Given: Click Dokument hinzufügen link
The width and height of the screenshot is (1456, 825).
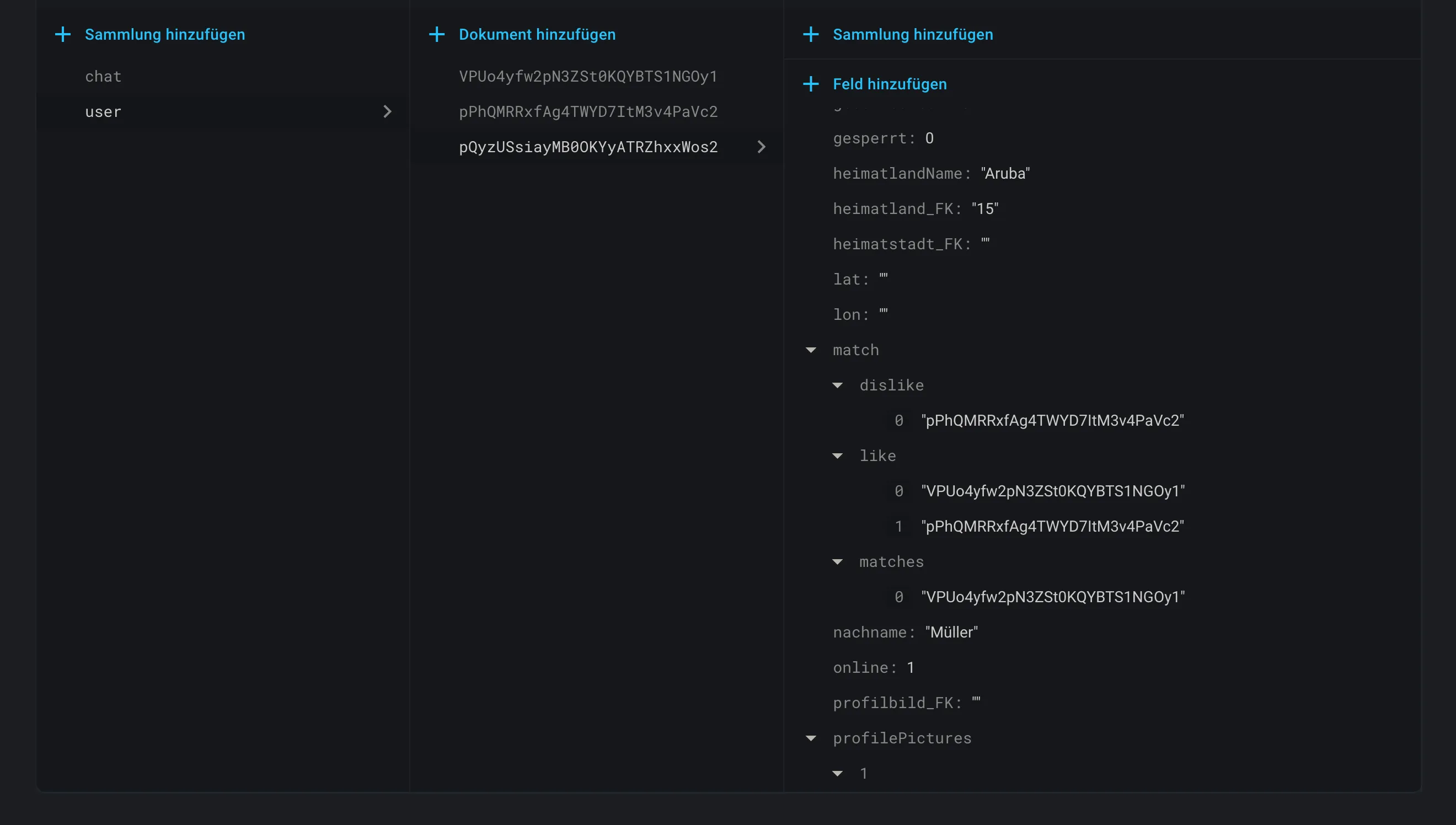Looking at the screenshot, I should 537,35.
